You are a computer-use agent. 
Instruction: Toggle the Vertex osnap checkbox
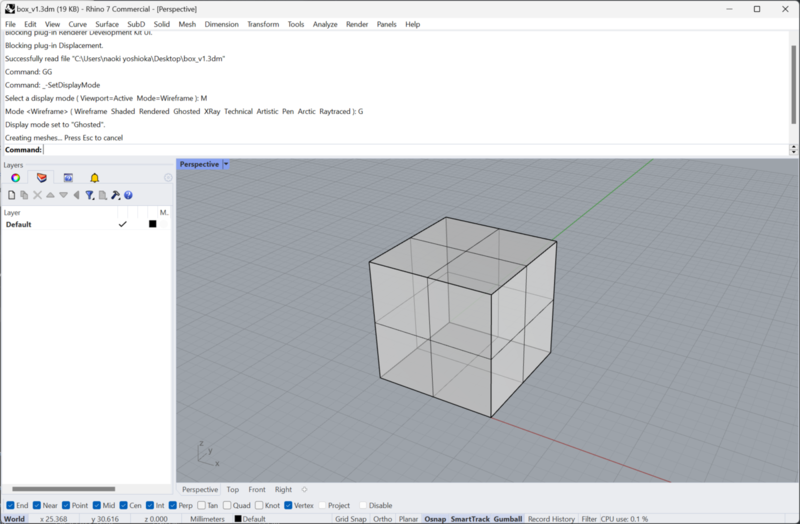coord(288,505)
